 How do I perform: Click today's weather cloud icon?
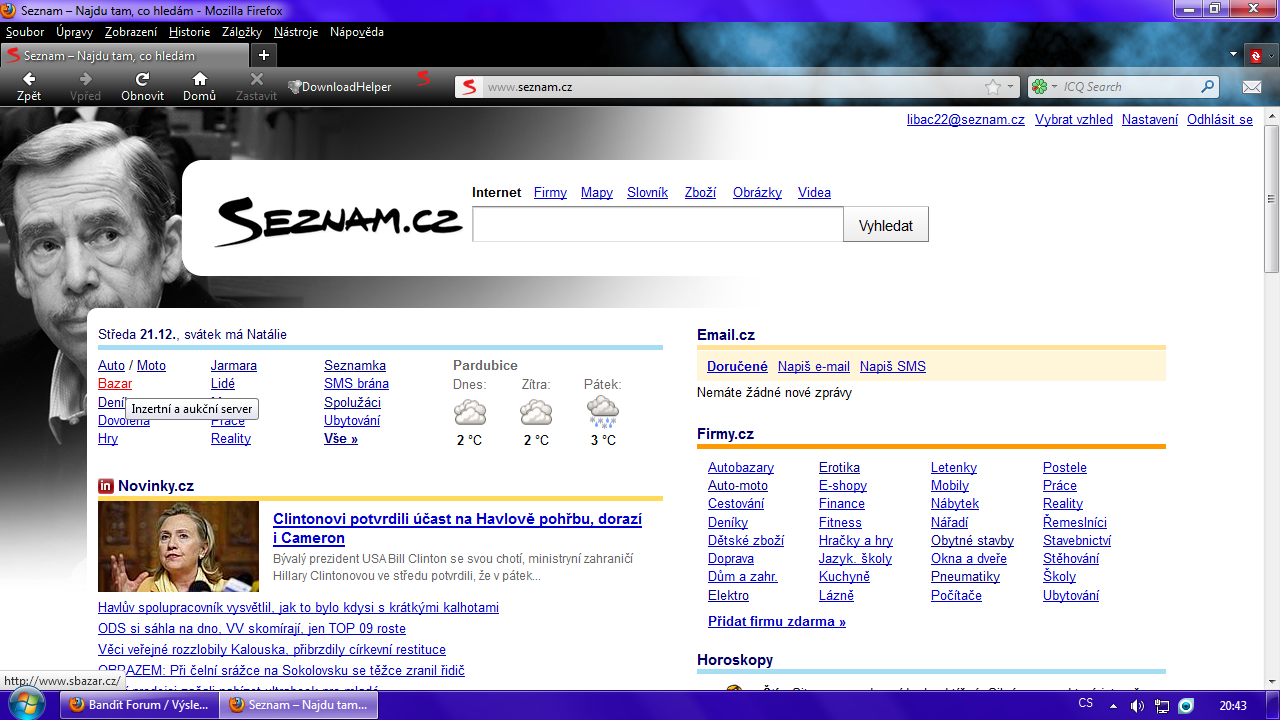470,411
